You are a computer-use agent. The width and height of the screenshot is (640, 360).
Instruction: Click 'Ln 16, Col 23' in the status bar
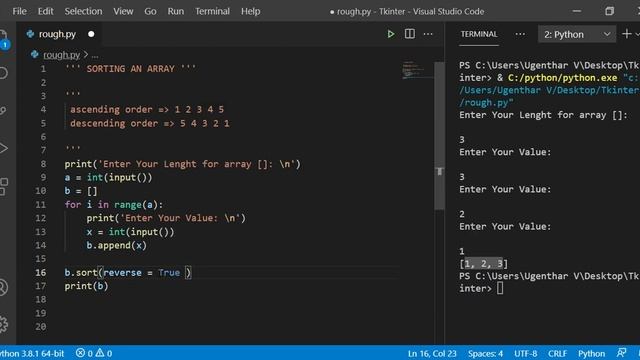point(432,353)
